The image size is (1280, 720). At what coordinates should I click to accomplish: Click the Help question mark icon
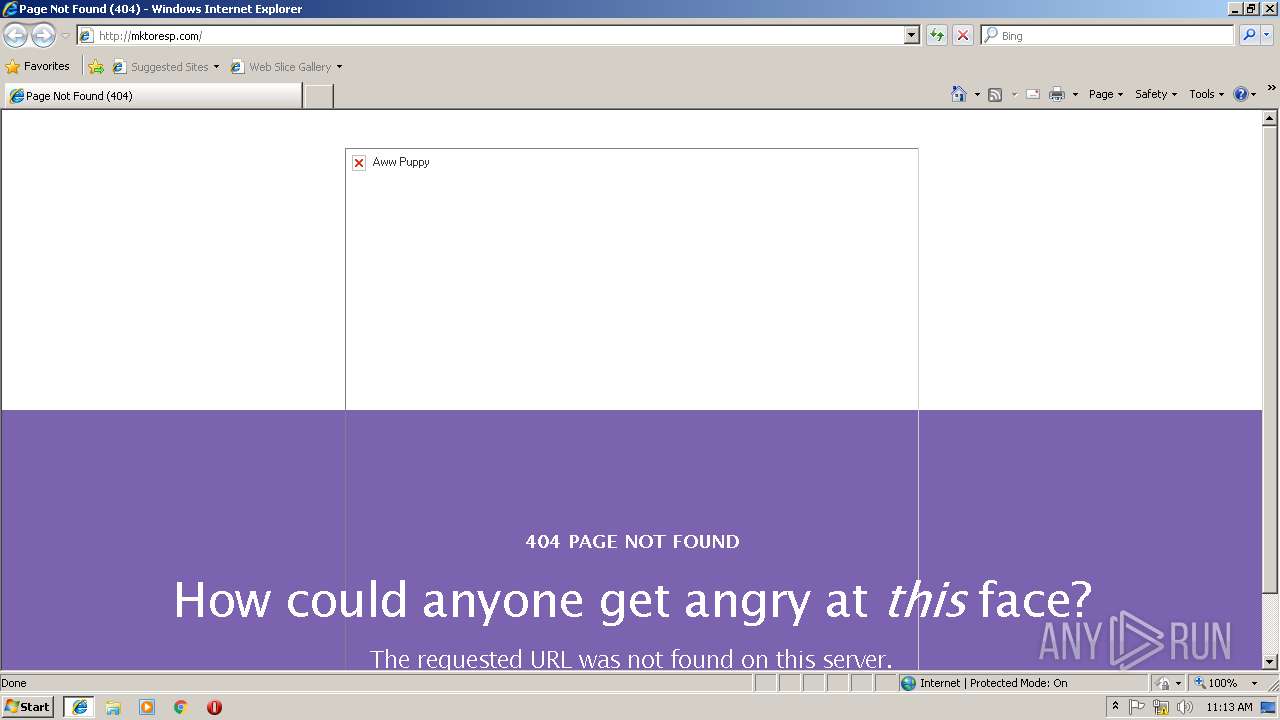pyautogui.click(x=1241, y=94)
